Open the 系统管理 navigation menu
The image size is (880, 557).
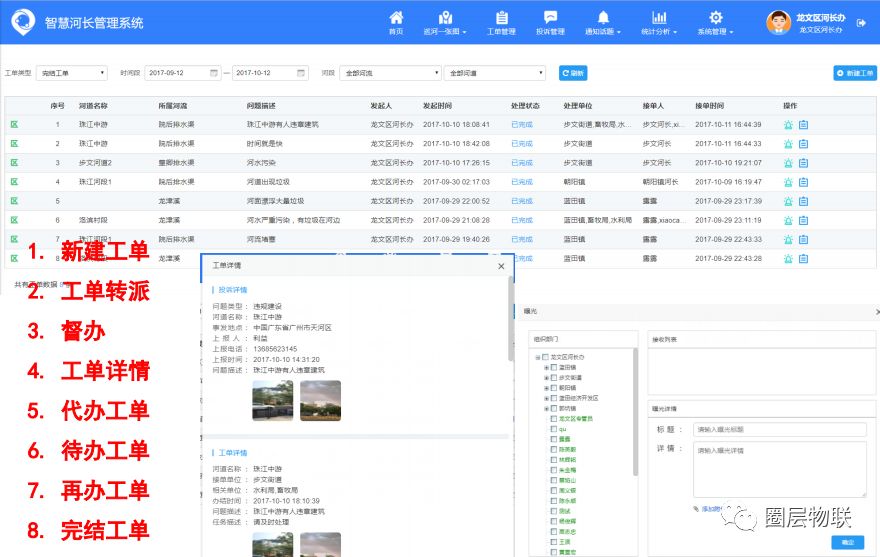716,22
